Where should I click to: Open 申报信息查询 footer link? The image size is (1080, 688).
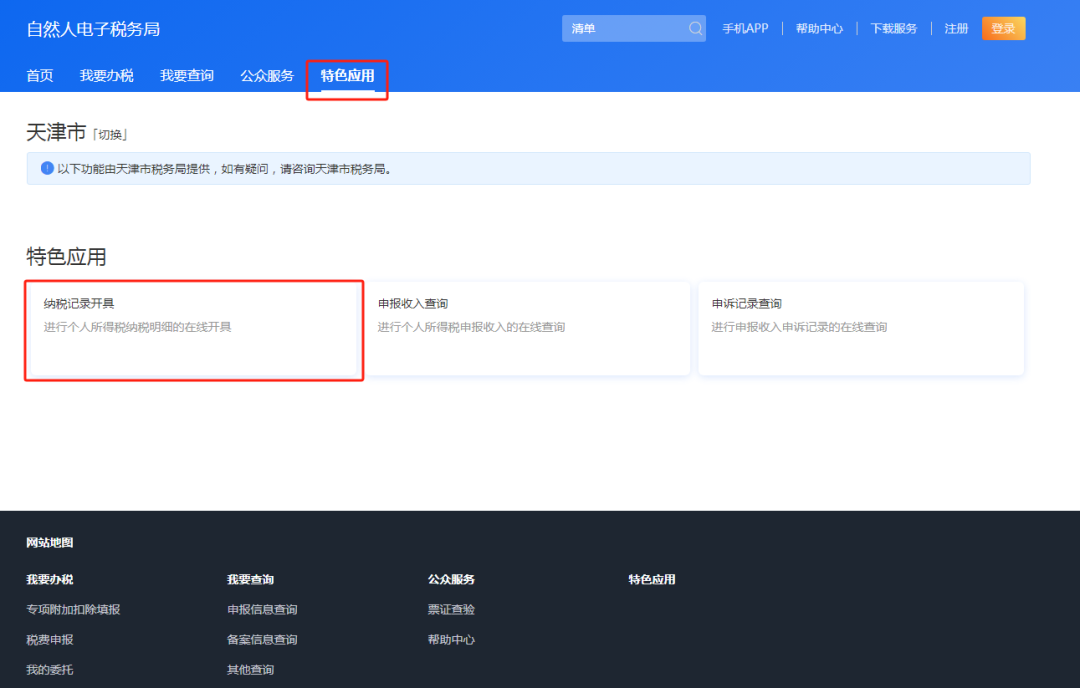pyautogui.click(x=262, y=609)
